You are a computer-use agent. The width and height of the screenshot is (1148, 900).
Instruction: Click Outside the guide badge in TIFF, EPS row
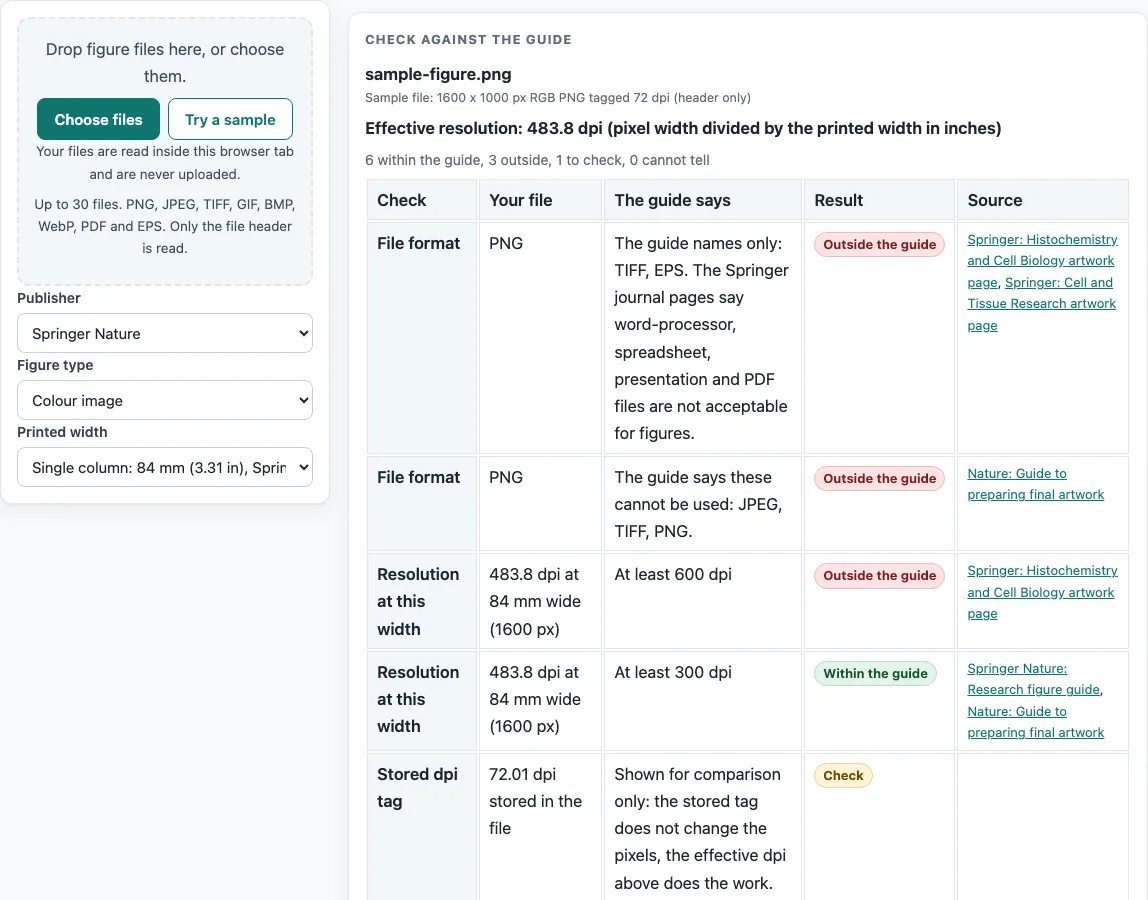[879, 245]
